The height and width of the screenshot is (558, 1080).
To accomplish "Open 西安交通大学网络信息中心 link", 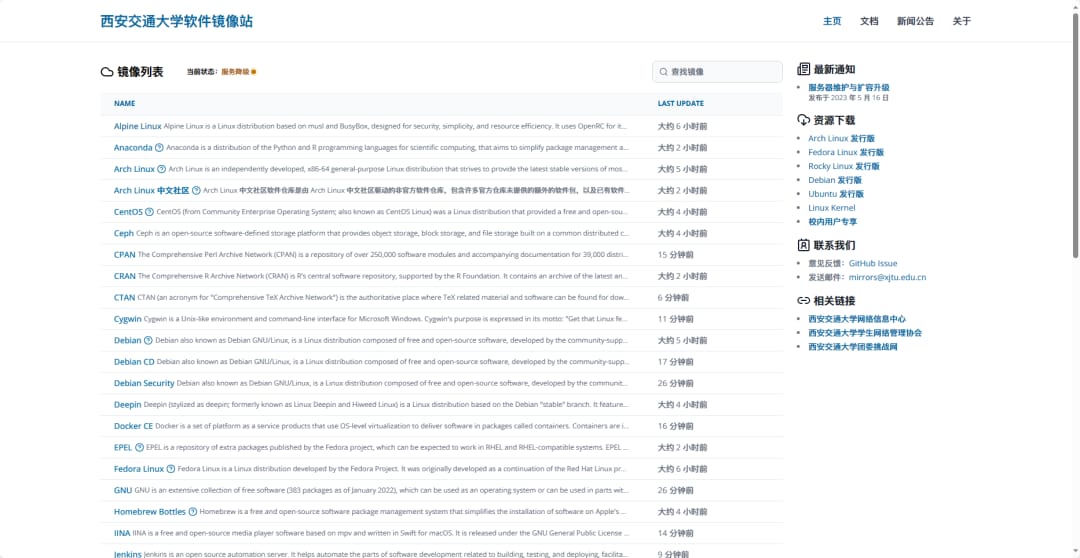I will click(x=857, y=319).
